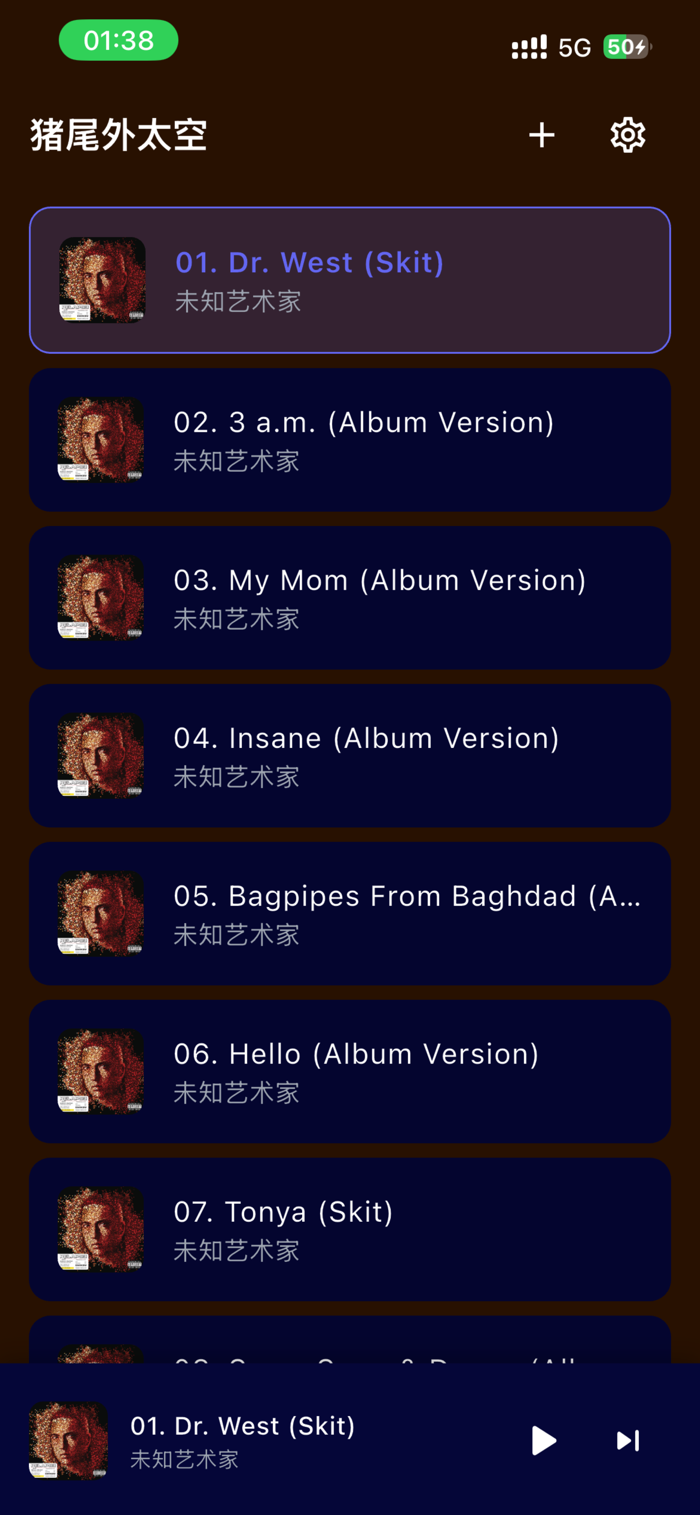Tap the battery indicator in status bar

(x=627, y=47)
